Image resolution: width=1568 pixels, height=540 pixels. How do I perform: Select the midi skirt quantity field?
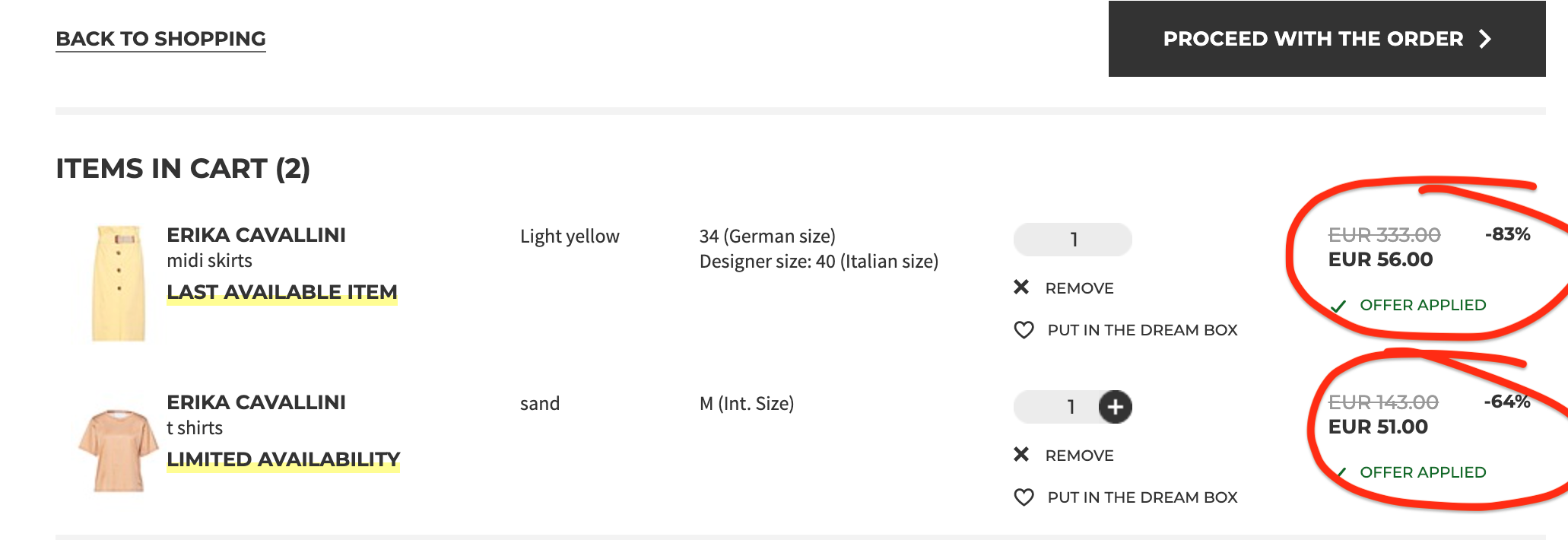pyautogui.click(x=1073, y=240)
